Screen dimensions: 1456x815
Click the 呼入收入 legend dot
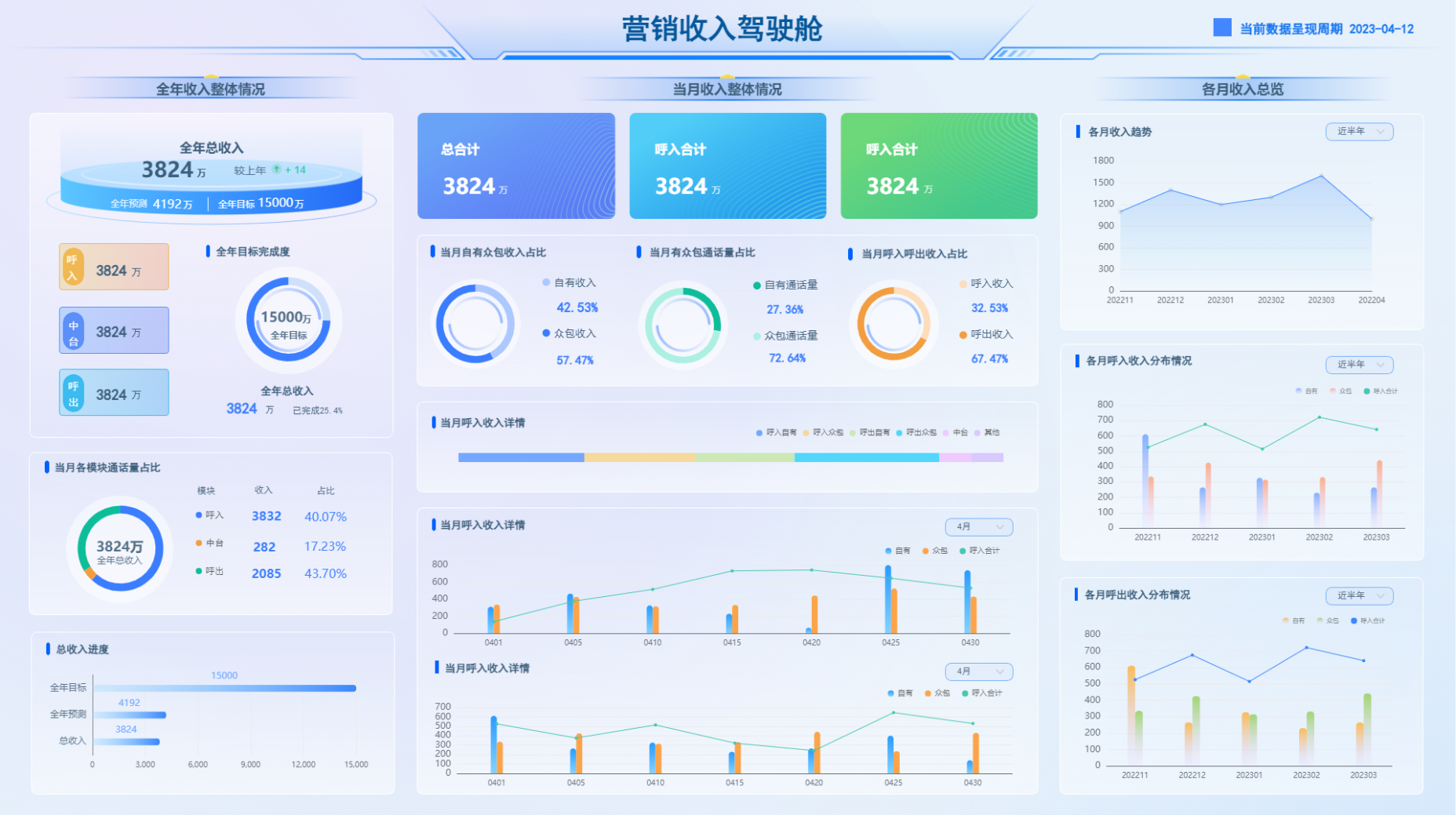click(x=963, y=284)
